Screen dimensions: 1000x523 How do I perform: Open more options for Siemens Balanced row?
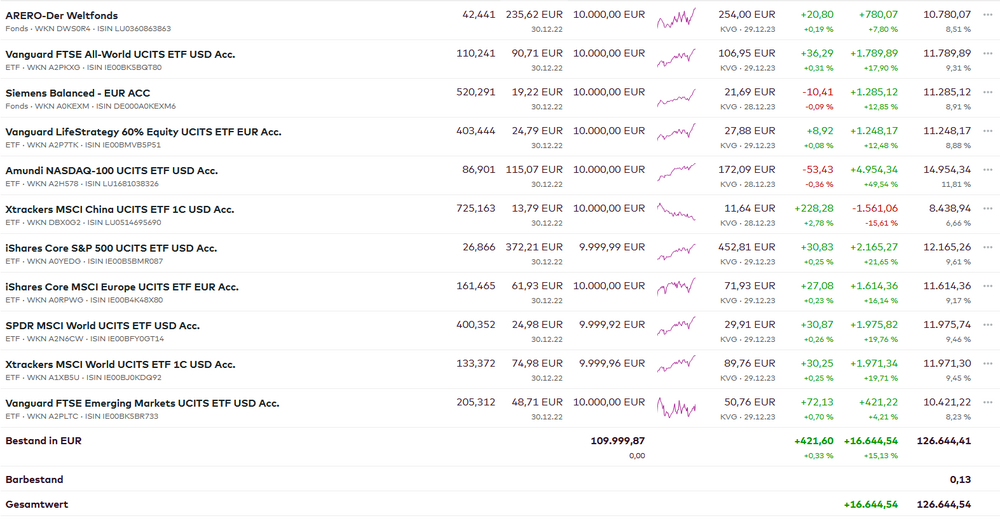[x=988, y=93]
